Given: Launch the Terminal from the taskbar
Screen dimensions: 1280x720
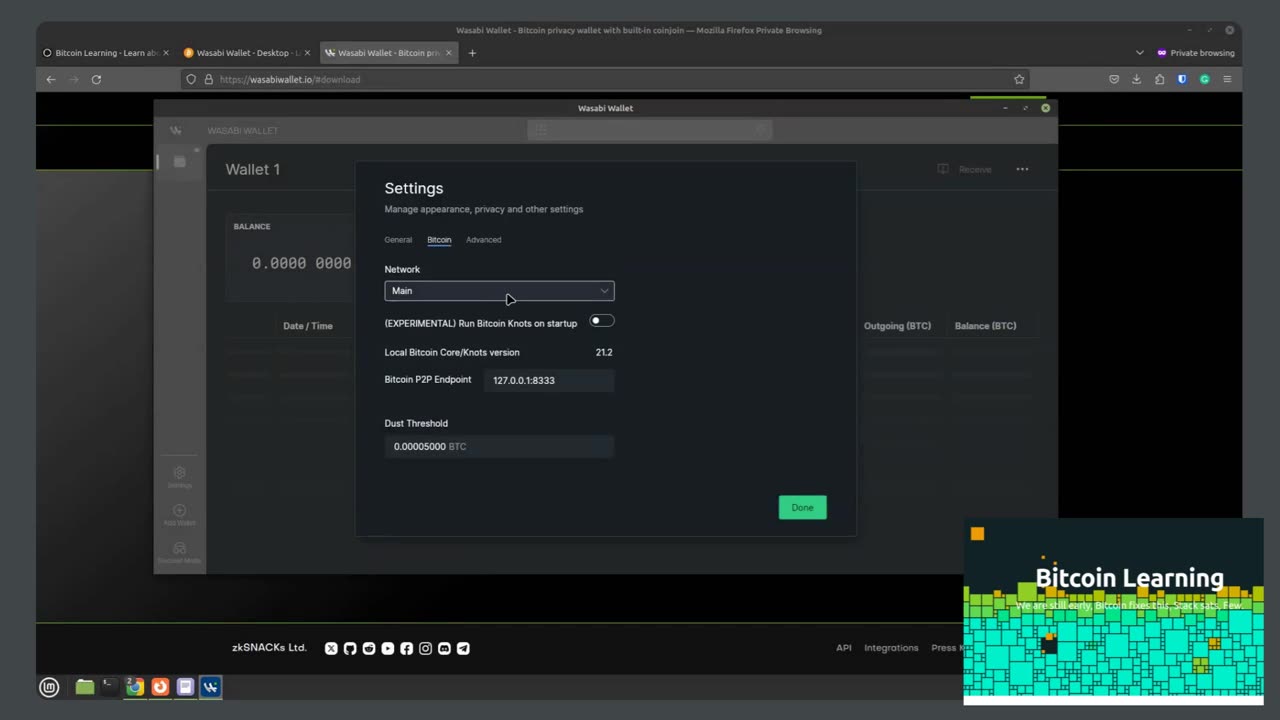Looking at the screenshot, I should [110, 687].
